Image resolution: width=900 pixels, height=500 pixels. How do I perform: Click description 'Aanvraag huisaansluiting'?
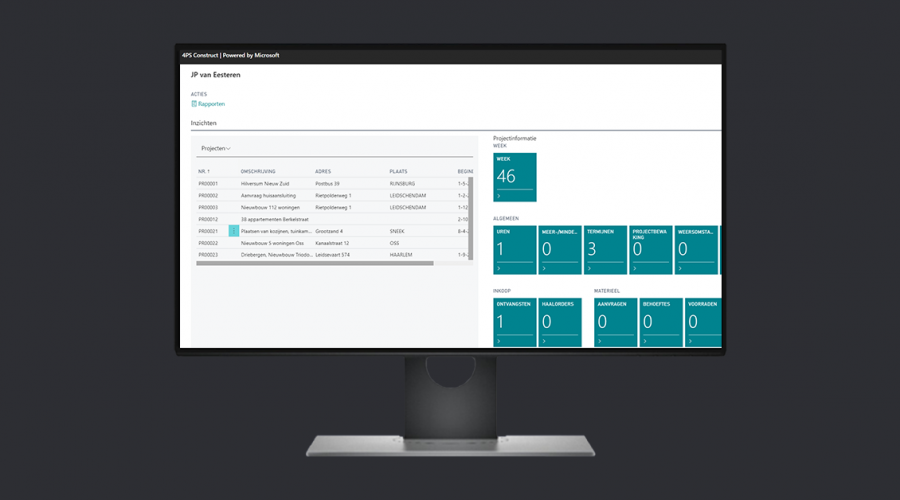tap(269, 196)
